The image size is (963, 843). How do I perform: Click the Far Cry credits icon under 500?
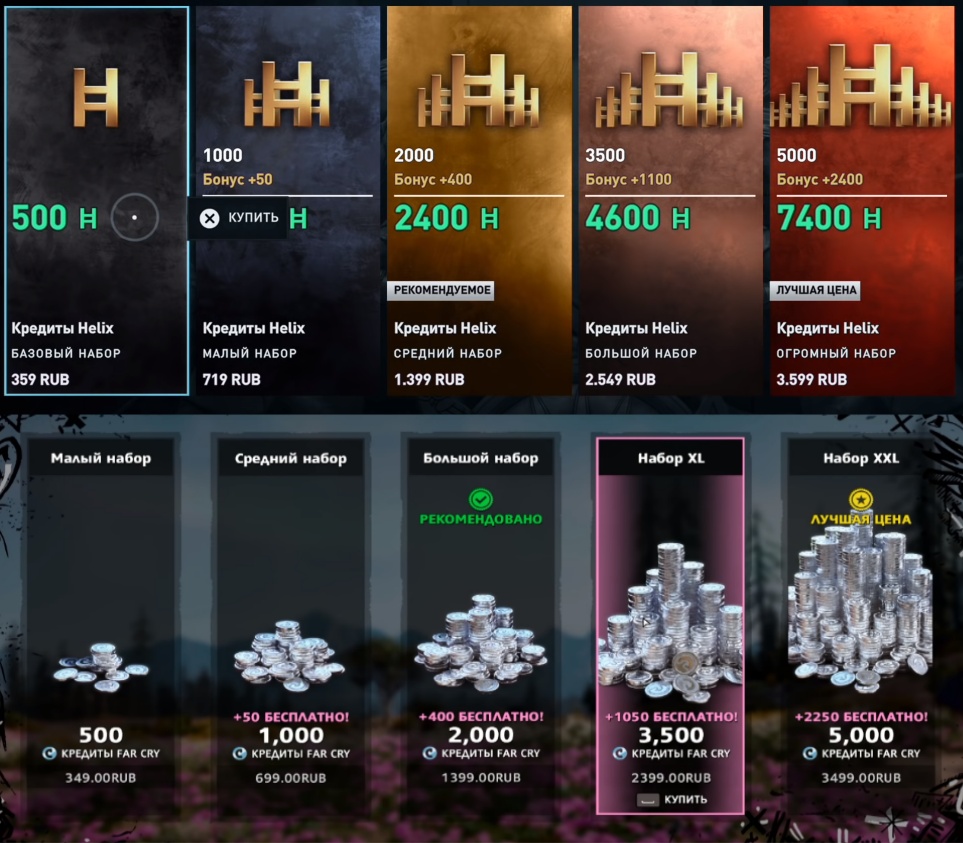click(x=49, y=753)
